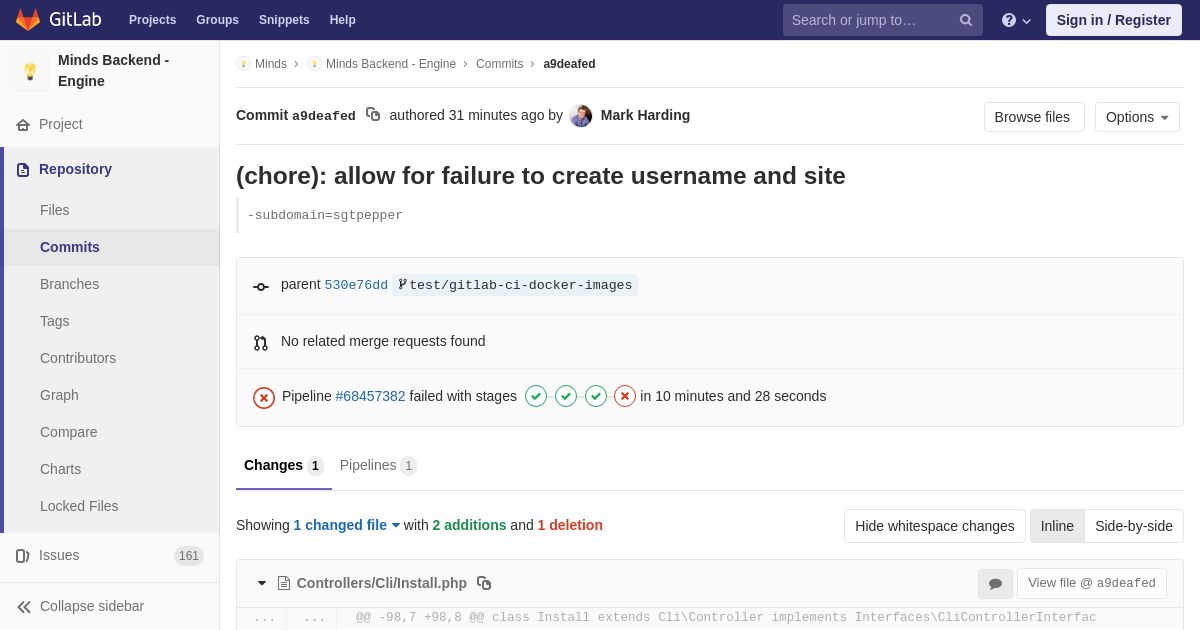The image size is (1200, 630).
Task: Click the GitLab fox logo
Action: 28,20
